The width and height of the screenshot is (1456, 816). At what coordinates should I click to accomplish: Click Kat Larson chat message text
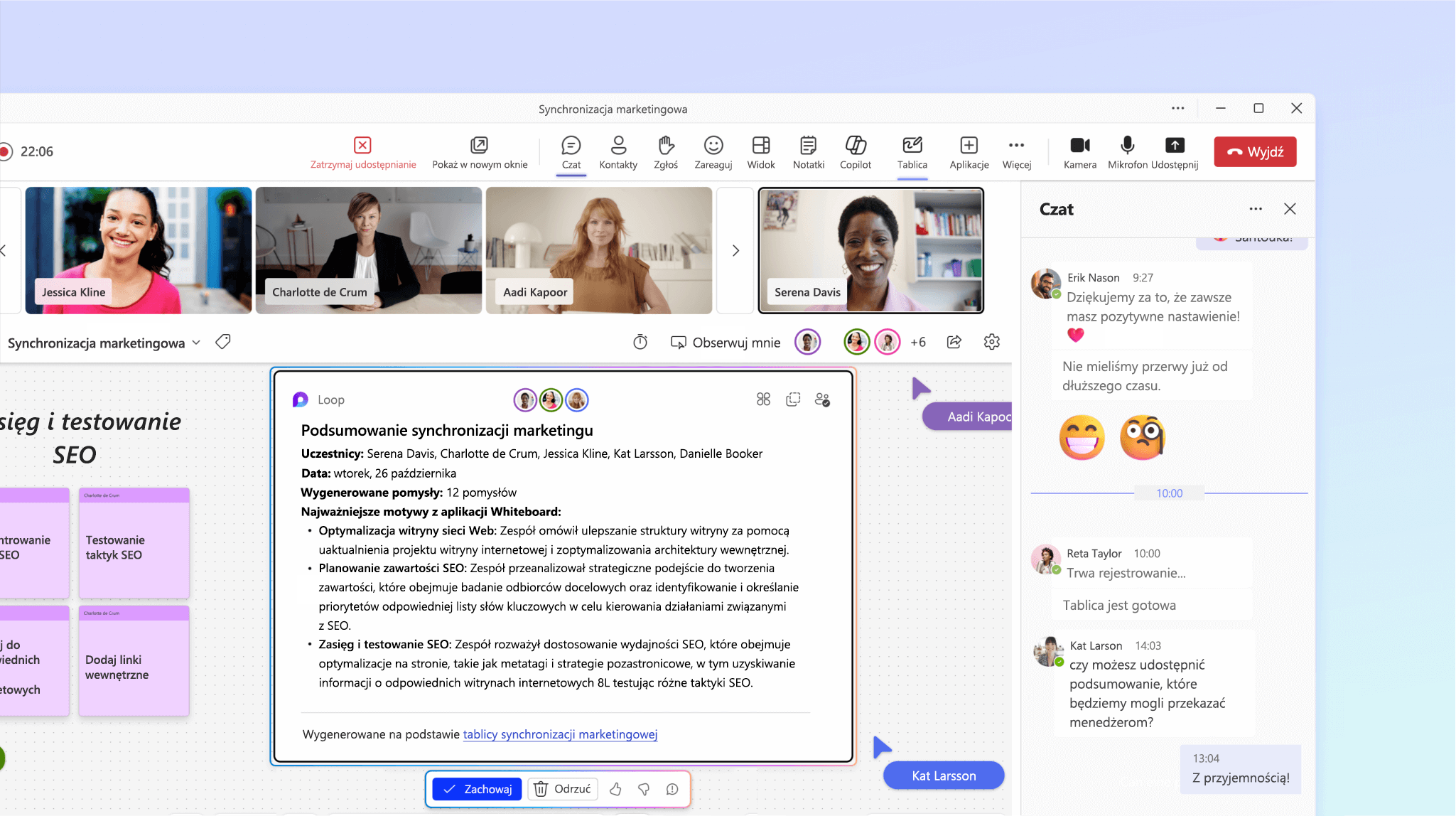click(1148, 694)
